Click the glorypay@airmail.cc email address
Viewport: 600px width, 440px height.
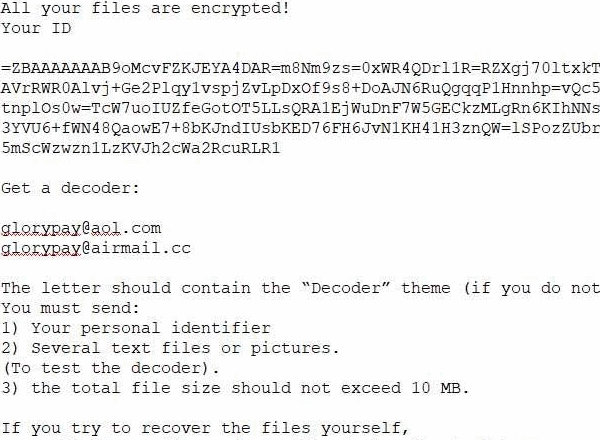click(x=96, y=248)
